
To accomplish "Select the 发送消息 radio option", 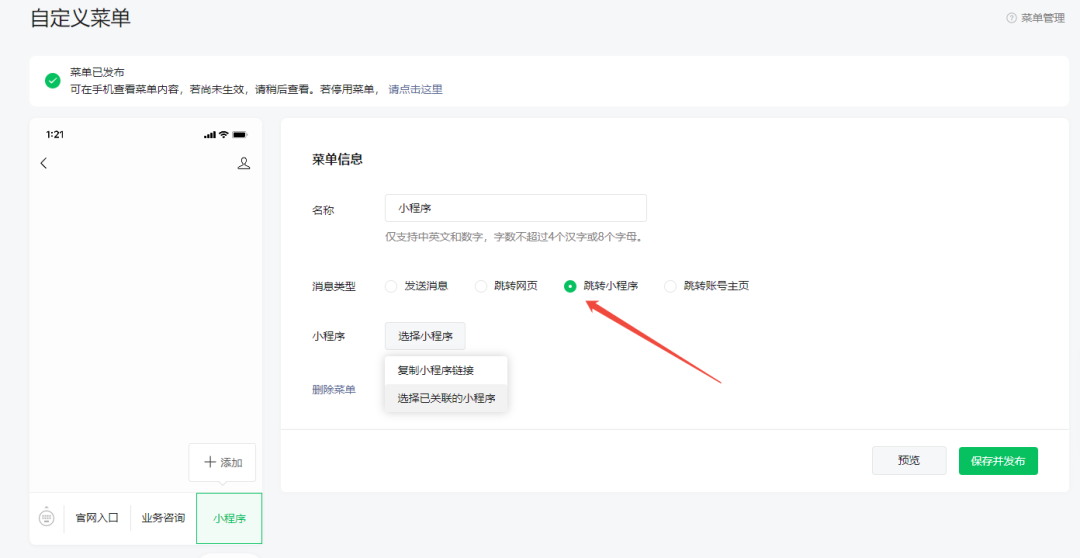I will click(391, 286).
